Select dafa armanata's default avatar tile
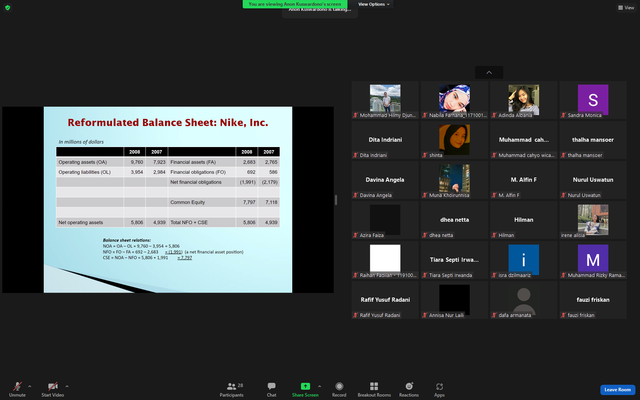640x400 pixels. pyautogui.click(x=524, y=300)
